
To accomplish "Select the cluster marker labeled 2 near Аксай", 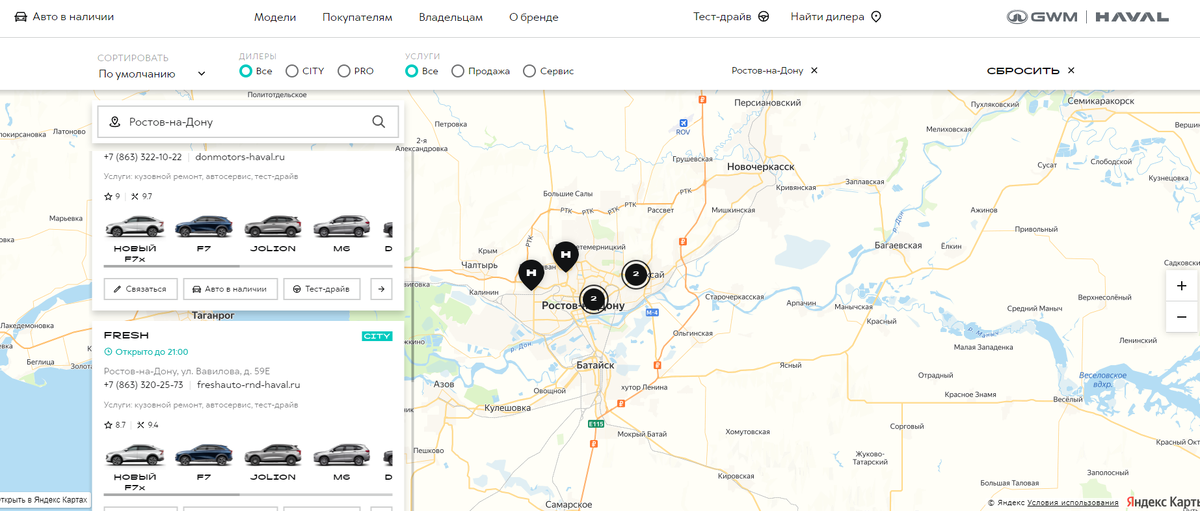I will (x=635, y=274).
